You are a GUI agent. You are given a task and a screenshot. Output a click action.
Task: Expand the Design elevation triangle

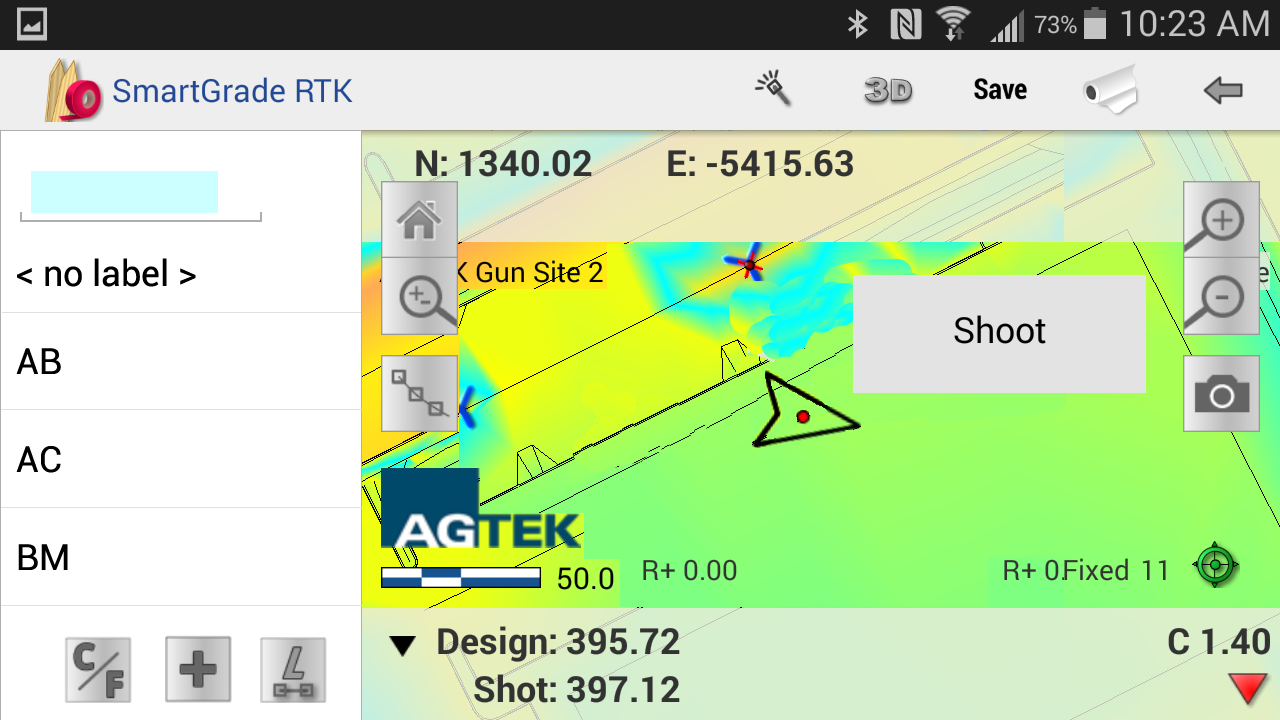tap(403, 646)
